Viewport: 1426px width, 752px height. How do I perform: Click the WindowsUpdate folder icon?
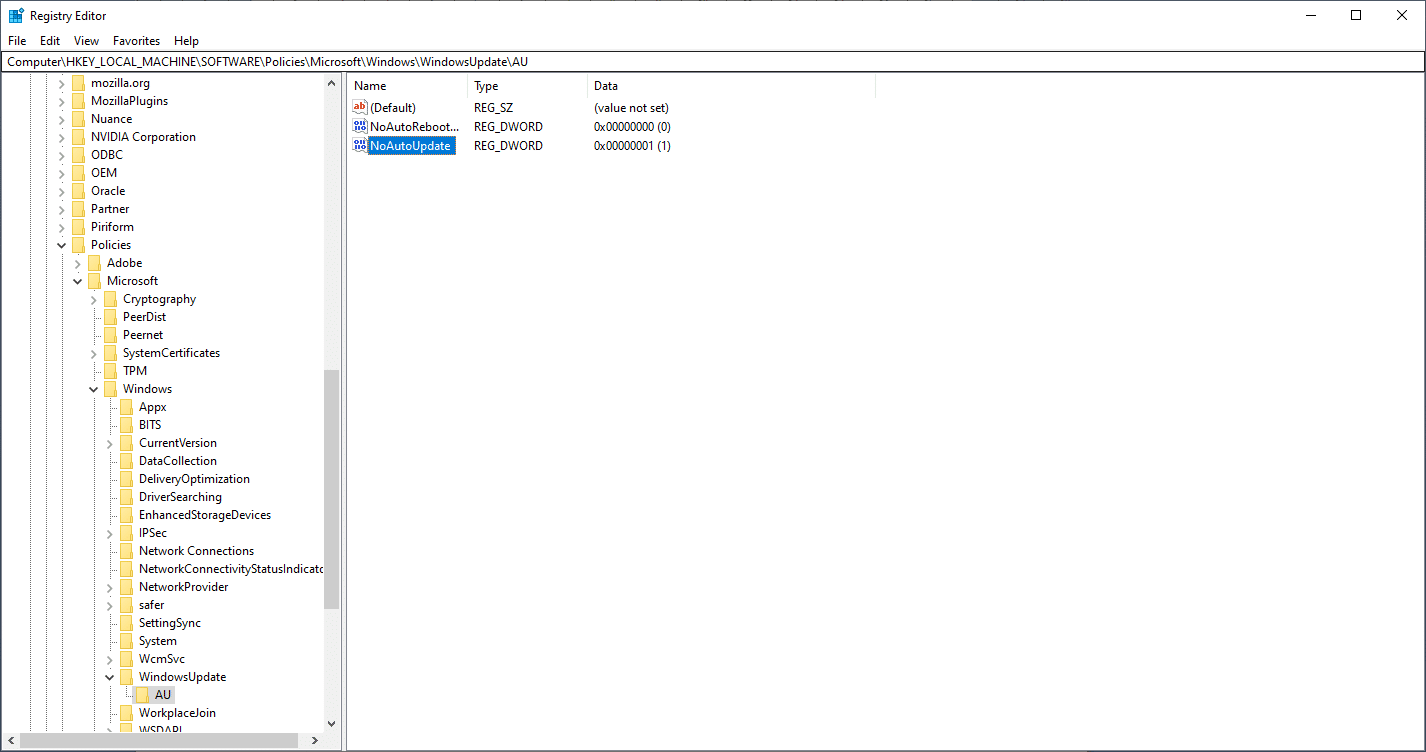pos(126,677)
